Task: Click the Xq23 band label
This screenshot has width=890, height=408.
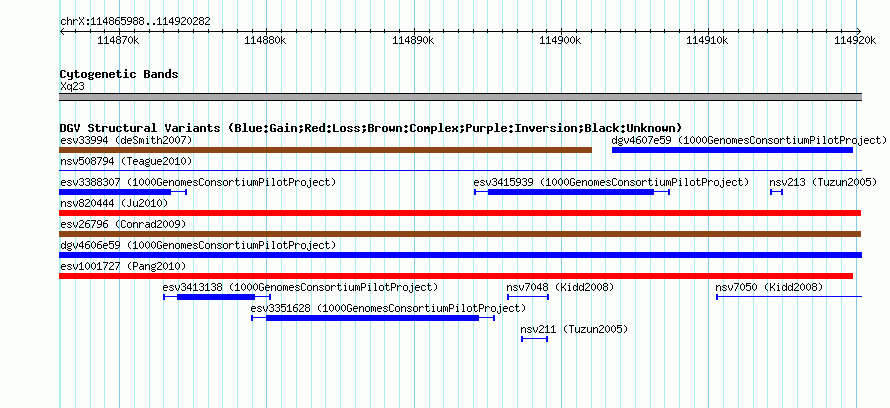Action: click(72, 86)
